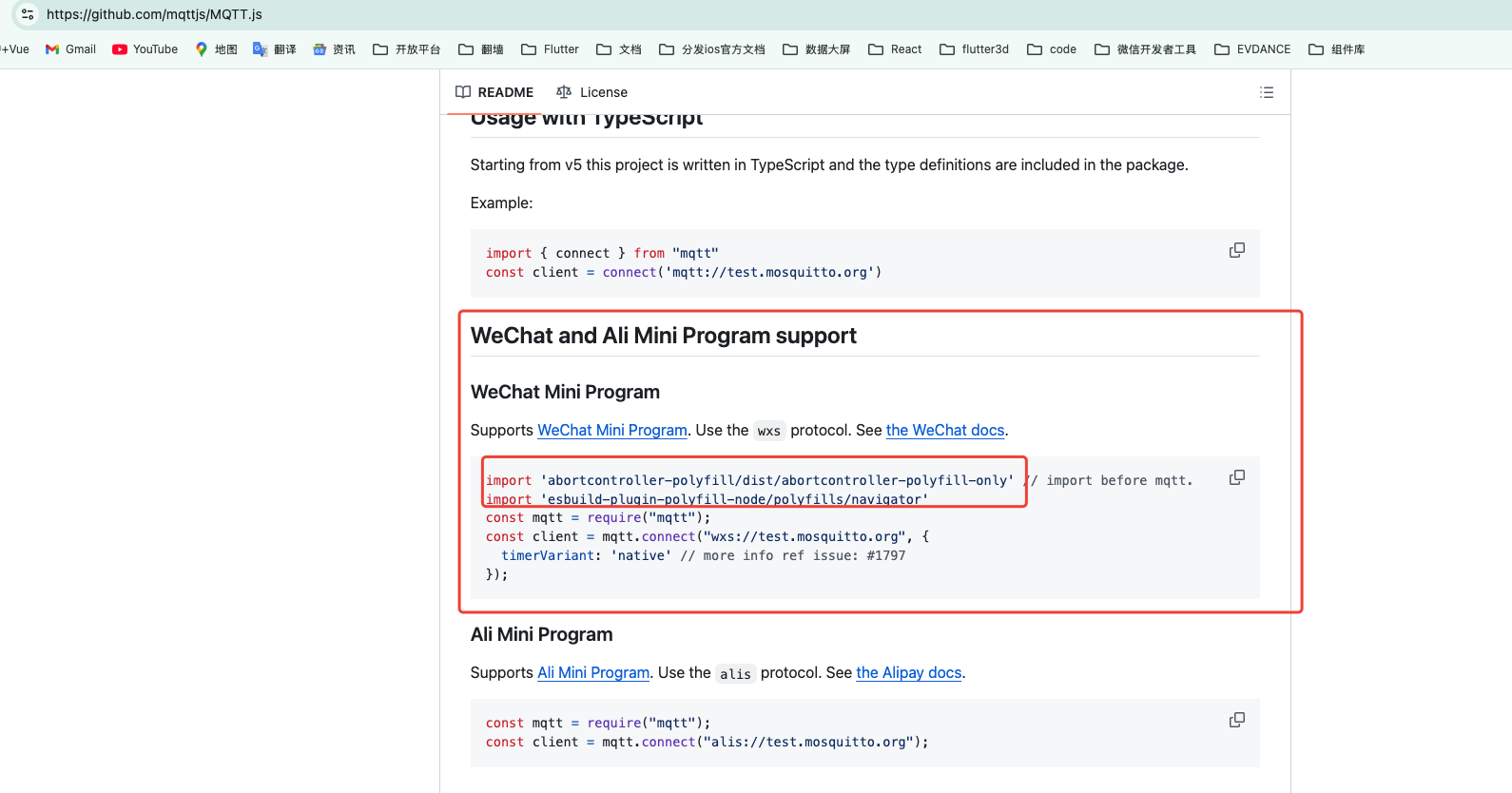Image resolution: width=1512 pixels, height=793 pixels.
Task: Open 翻墙 bookmark folder
Action: coord(481,49)
